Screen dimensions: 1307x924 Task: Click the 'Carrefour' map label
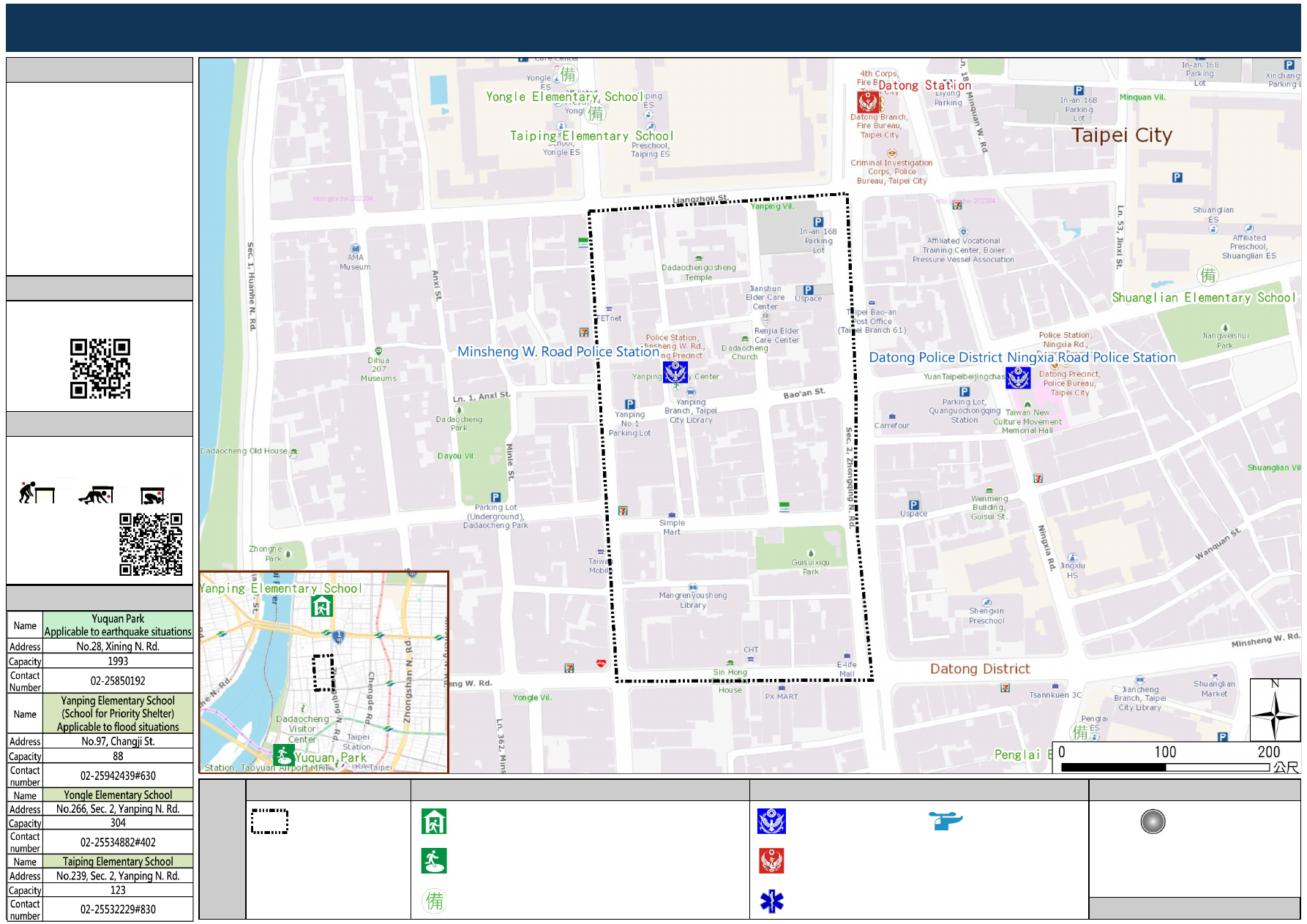click(892, 425)
